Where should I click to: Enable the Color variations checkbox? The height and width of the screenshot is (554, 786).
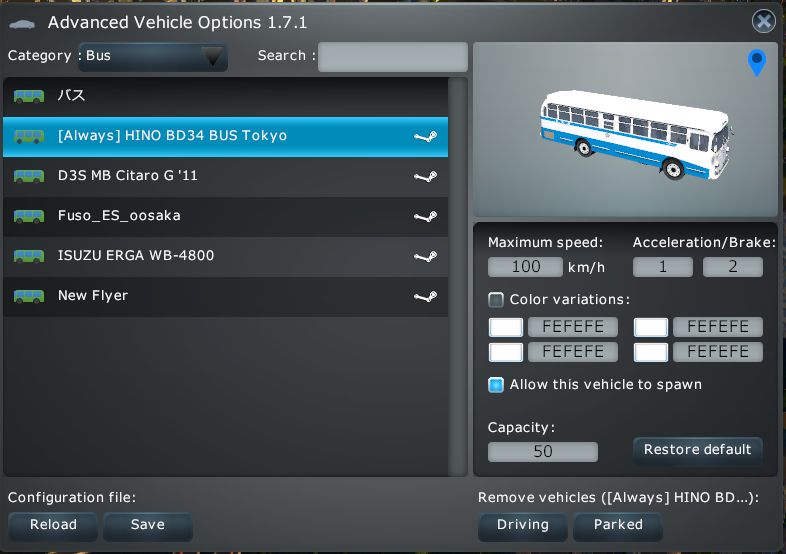(x=496, y=300)
